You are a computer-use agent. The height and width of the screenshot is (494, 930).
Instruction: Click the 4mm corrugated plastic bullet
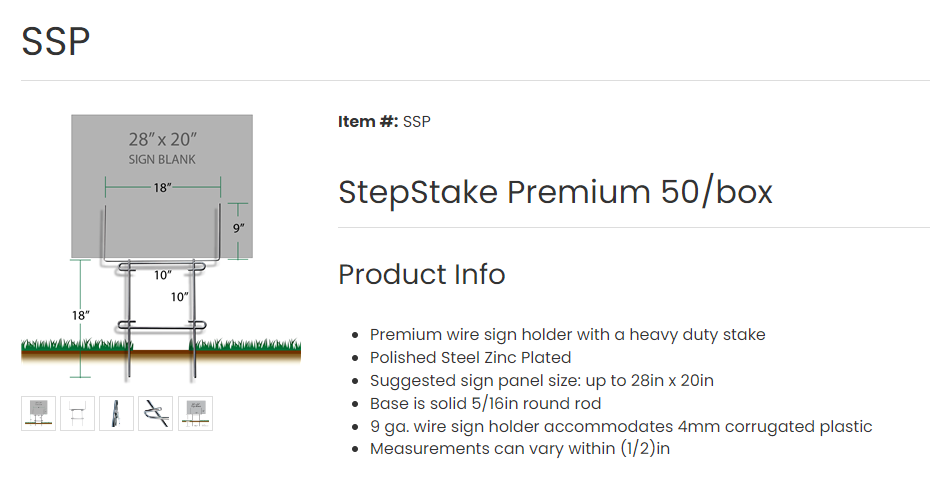coord(620,427)
